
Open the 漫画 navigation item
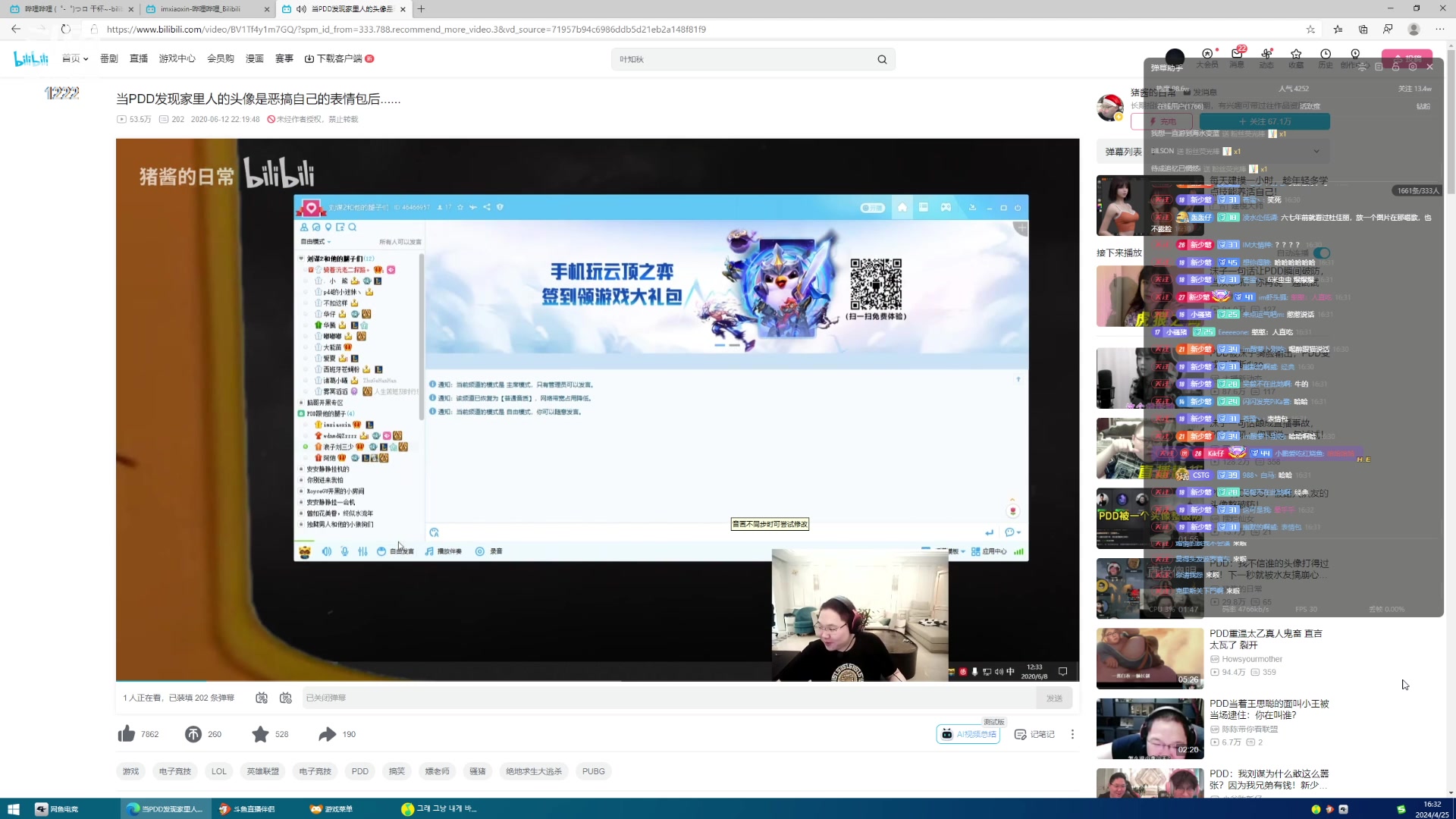point(255,58)
